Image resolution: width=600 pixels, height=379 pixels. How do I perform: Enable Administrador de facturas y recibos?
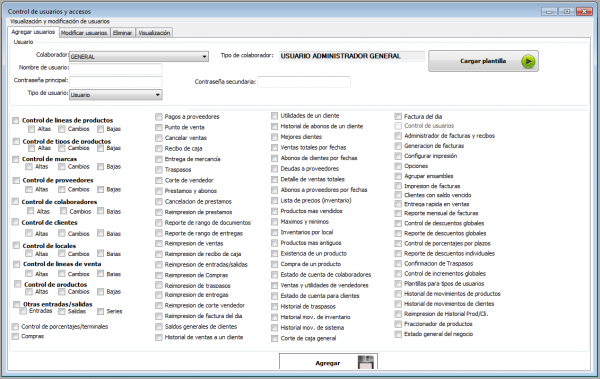point(398,136)
